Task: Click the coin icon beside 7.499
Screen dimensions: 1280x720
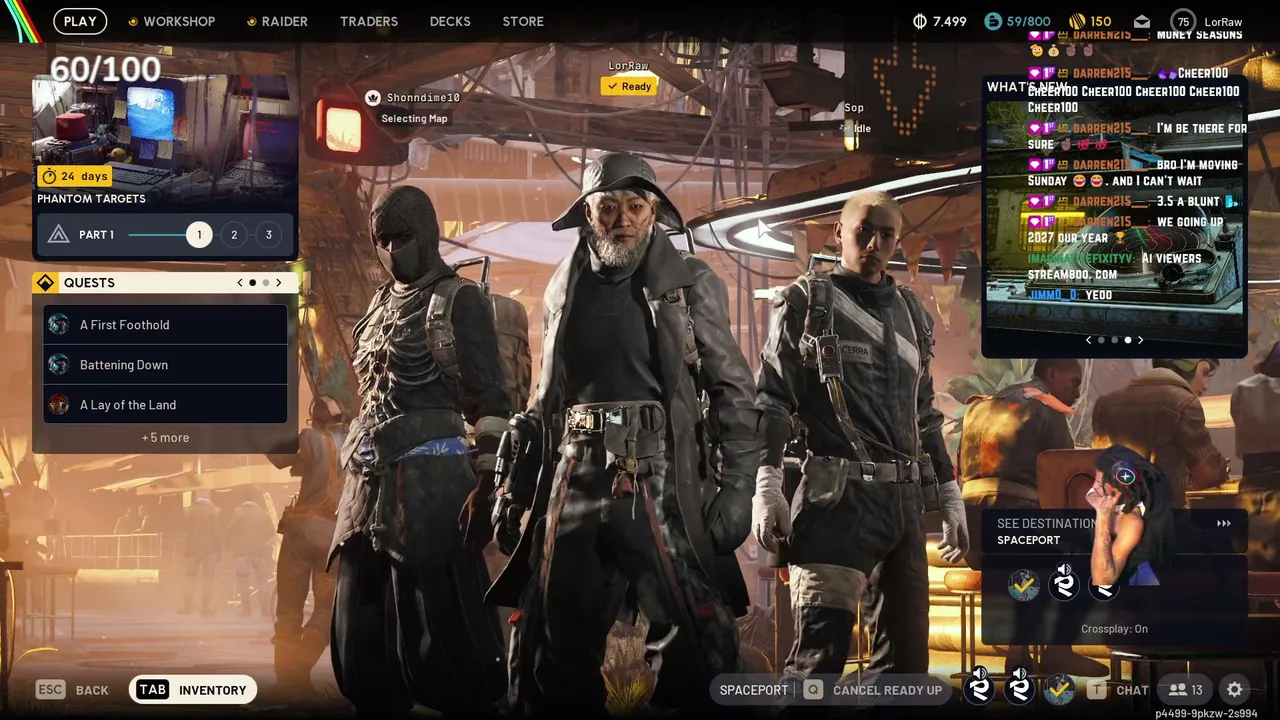Action: [920, 21]
